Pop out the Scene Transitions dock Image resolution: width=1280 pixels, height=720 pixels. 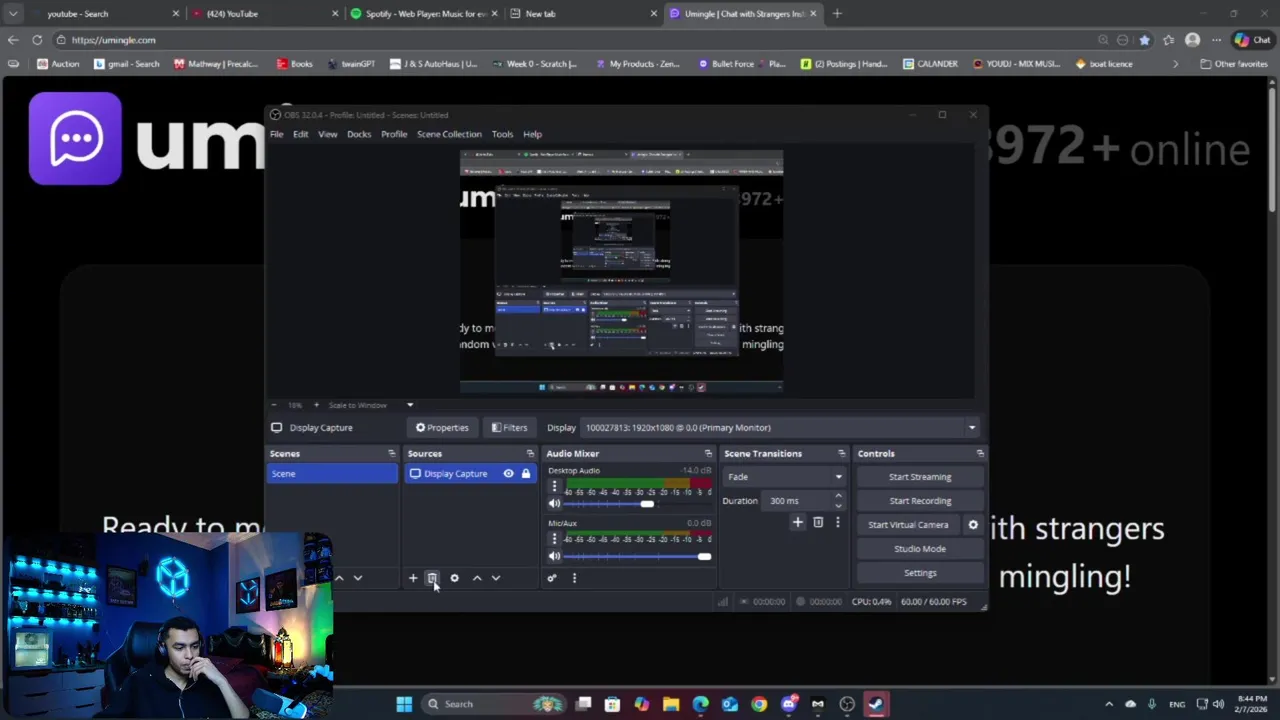[x=841, y=454]
